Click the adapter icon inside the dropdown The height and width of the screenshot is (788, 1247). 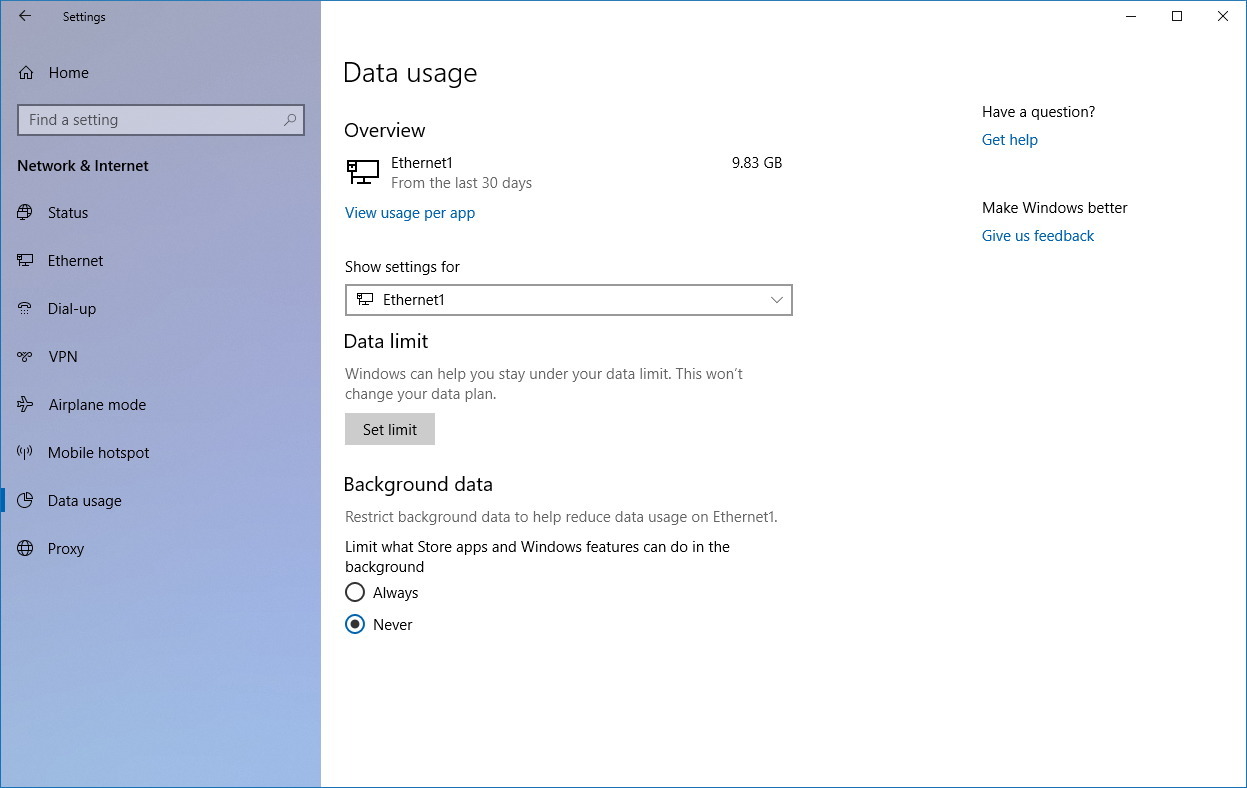click(x=365, y=300)
